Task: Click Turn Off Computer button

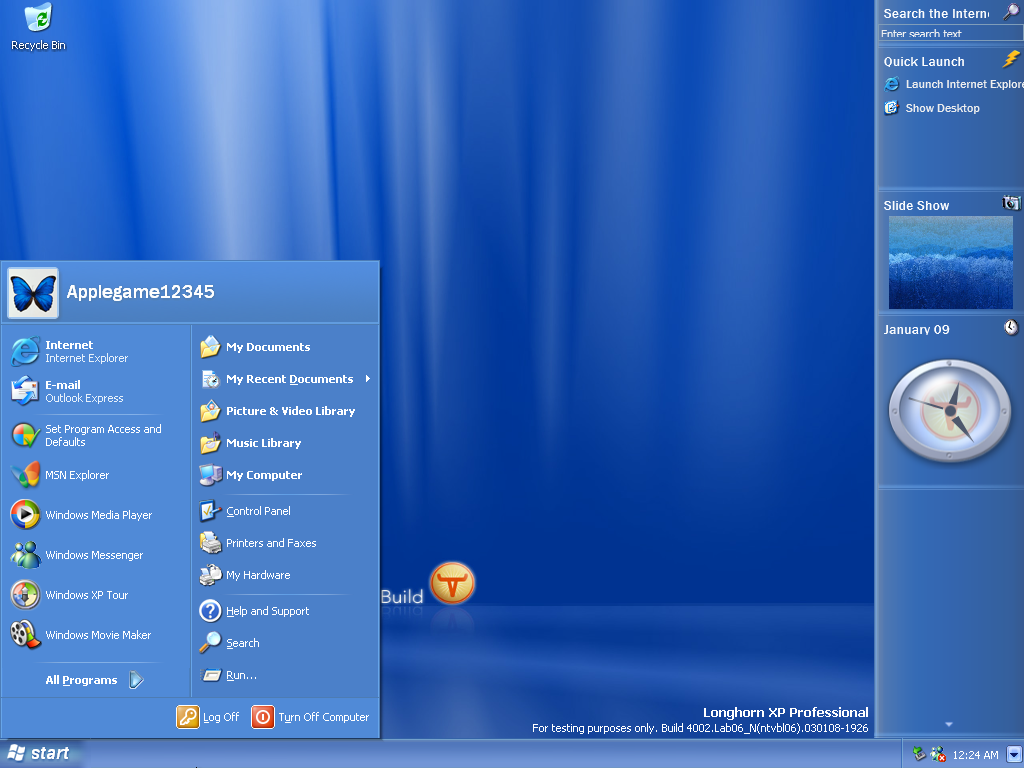Action: point(311,717)
